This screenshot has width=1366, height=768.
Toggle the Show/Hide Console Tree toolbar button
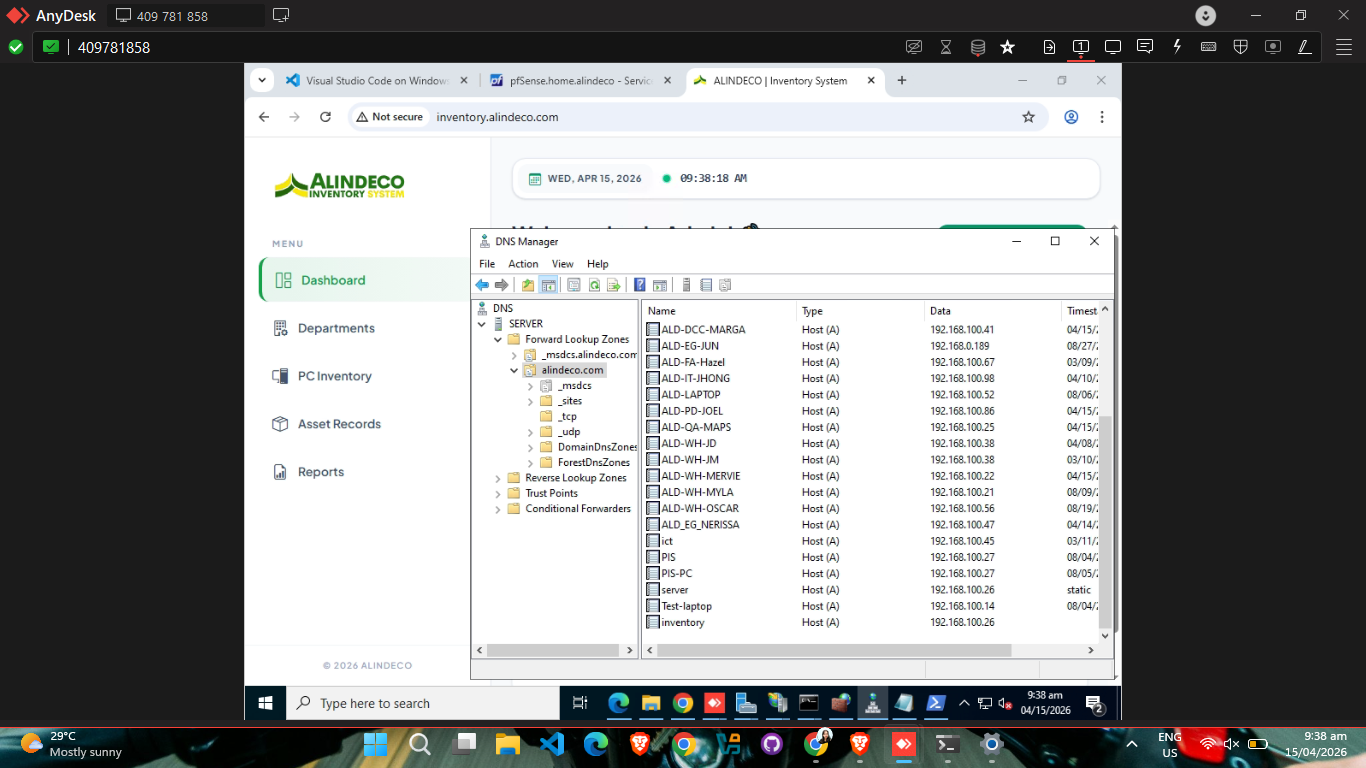pos(548,285)
